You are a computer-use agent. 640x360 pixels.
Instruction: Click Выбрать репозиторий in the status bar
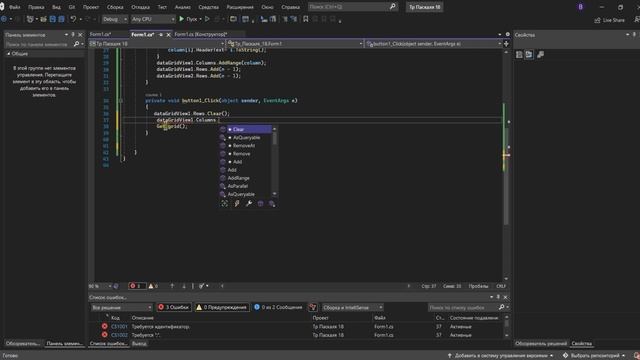(594, 356)
